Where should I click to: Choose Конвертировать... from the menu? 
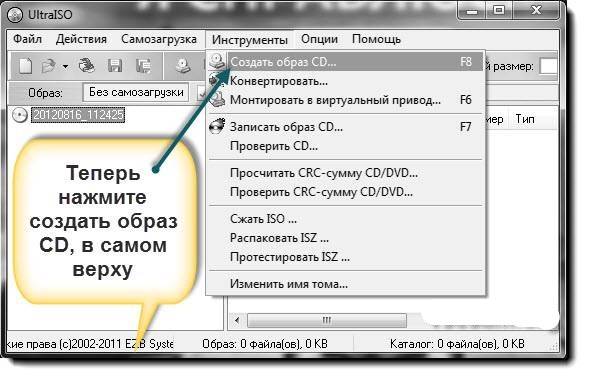click(x=346, y=81)
